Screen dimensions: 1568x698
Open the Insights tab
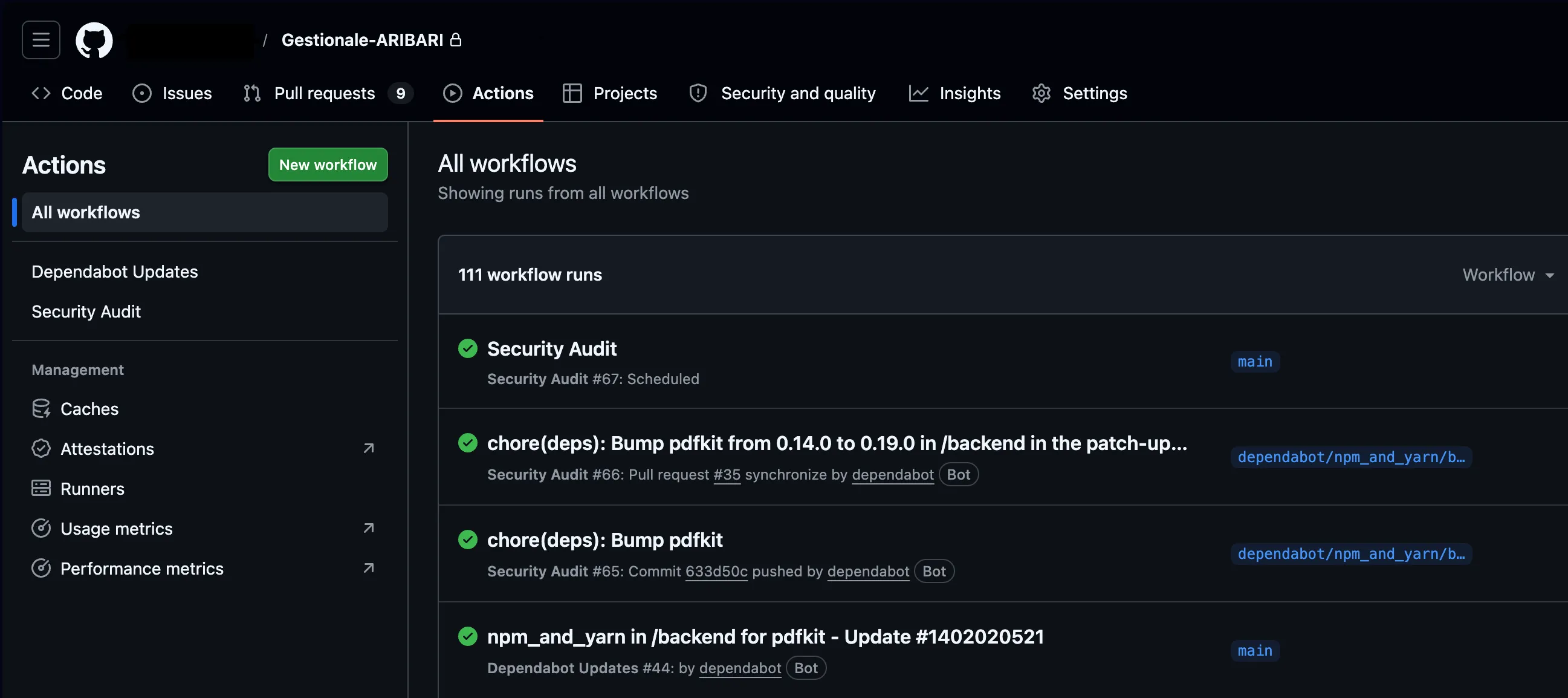[954, 93]
